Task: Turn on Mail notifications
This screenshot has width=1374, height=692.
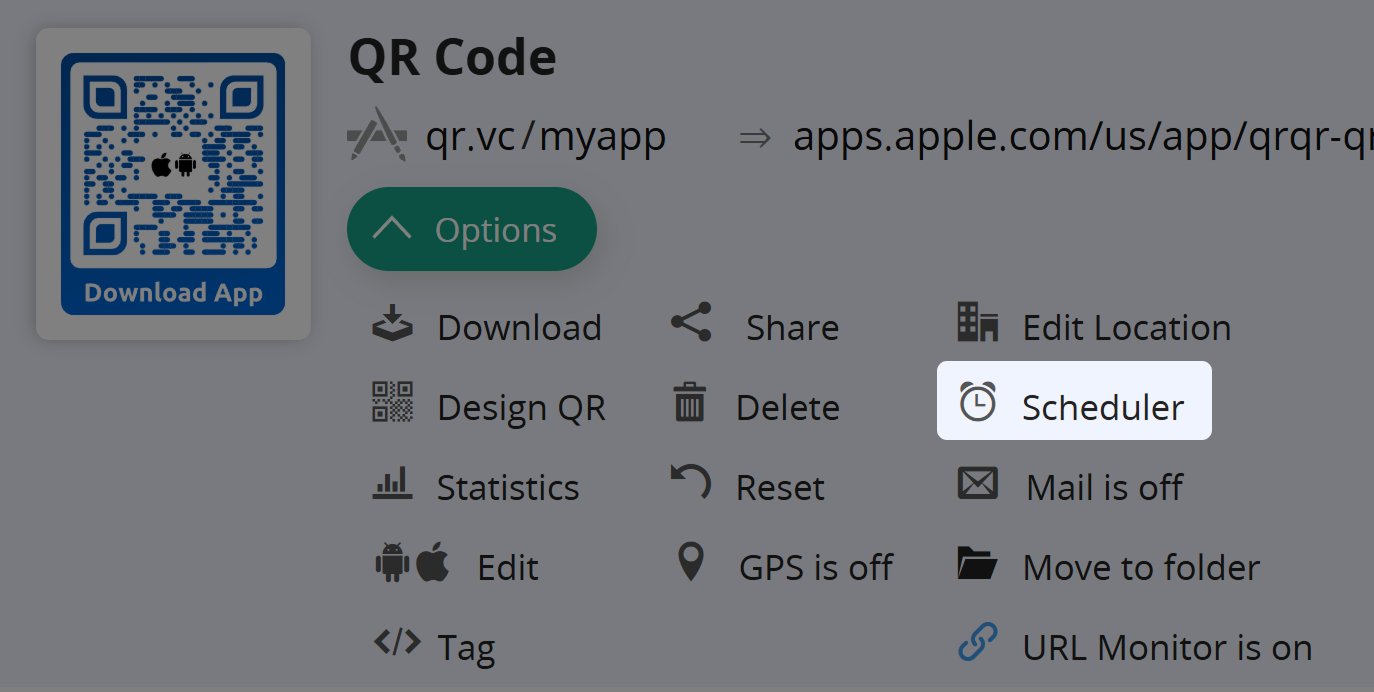Action: point(977,484)
